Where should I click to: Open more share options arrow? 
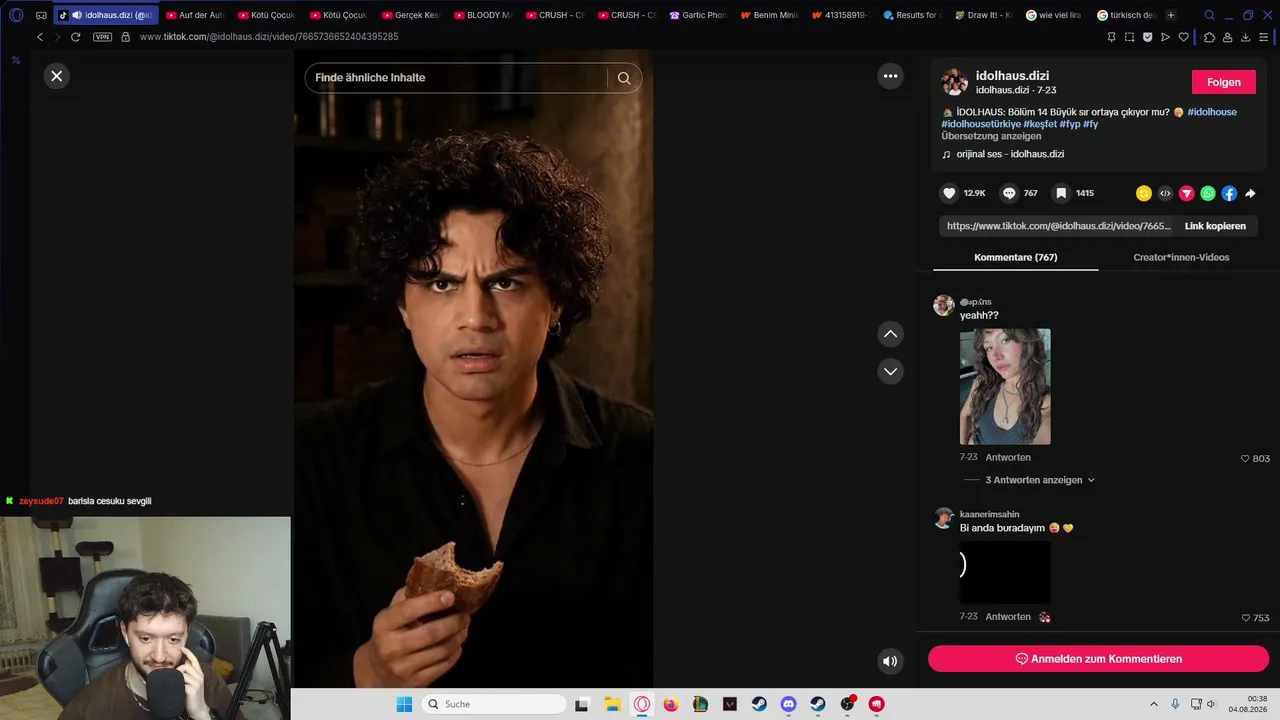1250,194
